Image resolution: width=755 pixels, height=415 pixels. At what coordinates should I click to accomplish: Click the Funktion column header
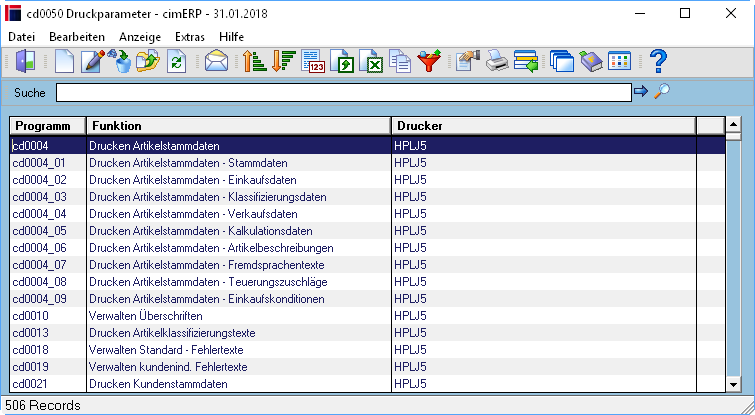pyautogui.click(x=239, y=126)
